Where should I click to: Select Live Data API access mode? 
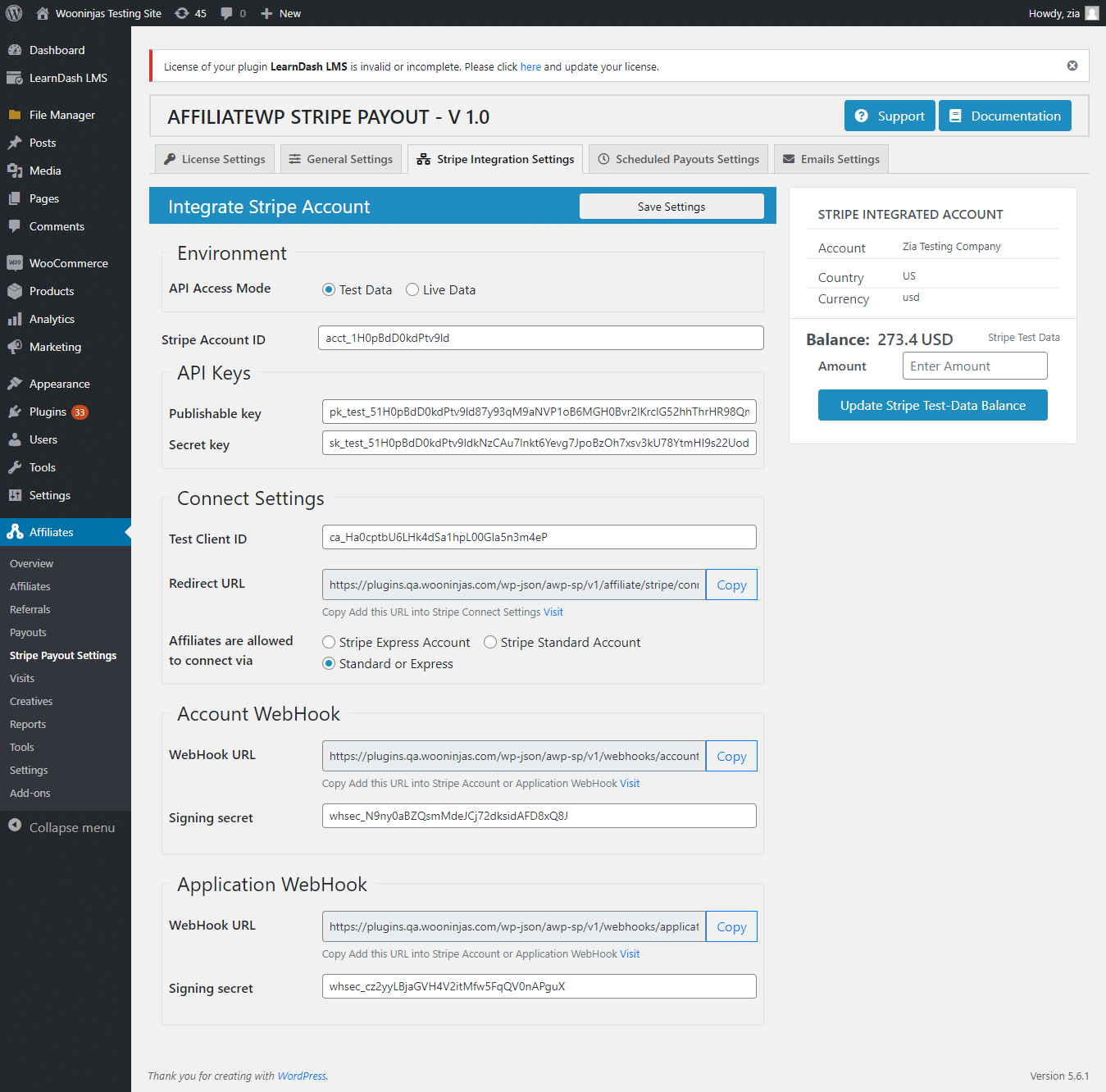(412, 289)
